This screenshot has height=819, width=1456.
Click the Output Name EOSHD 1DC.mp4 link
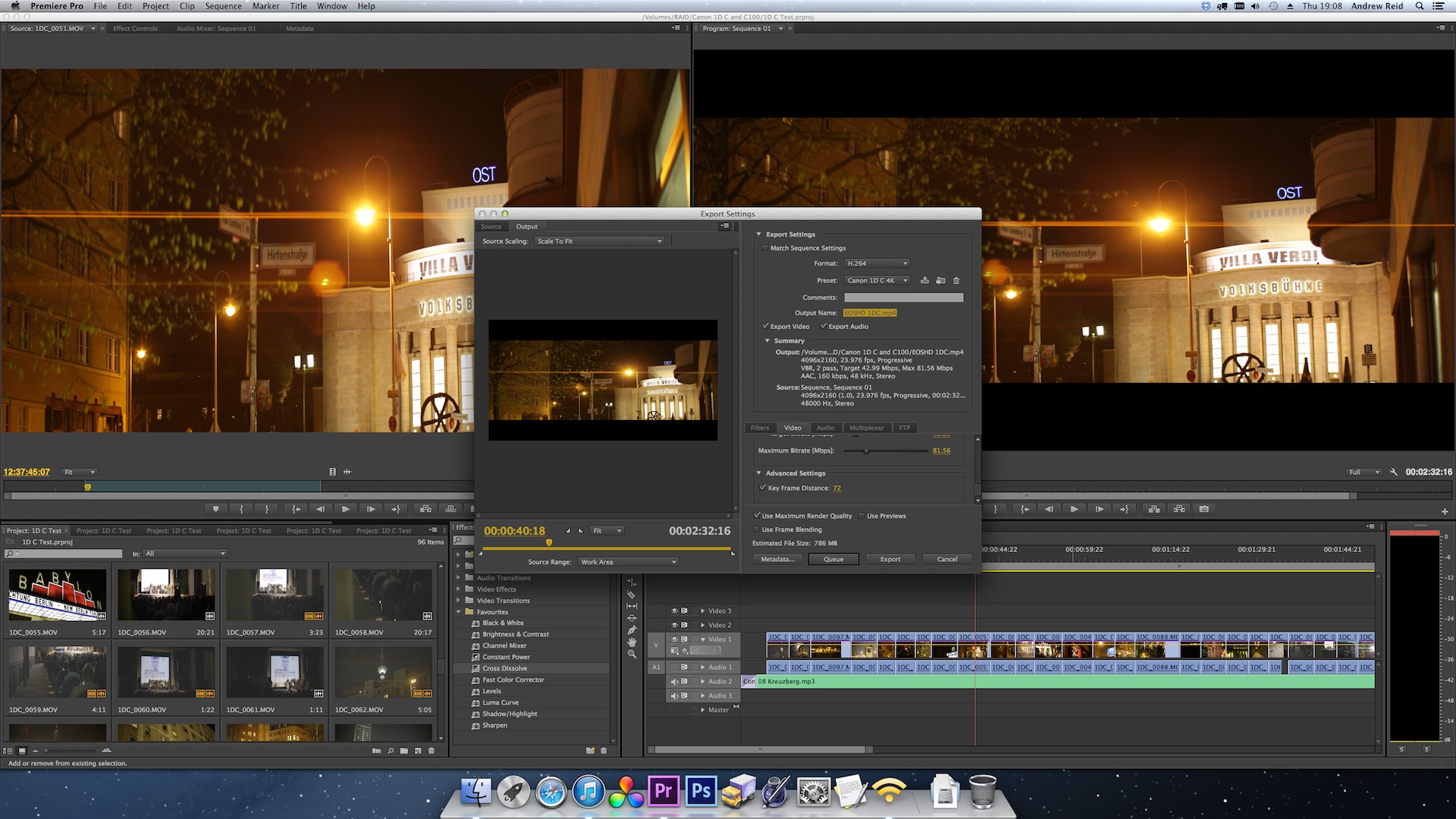(870, 312)
